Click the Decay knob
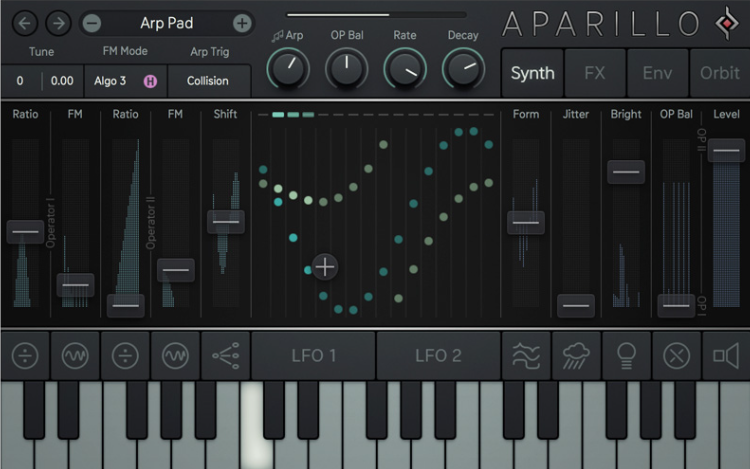This screenshot has height=469, width=750. (x=463, y=69)
